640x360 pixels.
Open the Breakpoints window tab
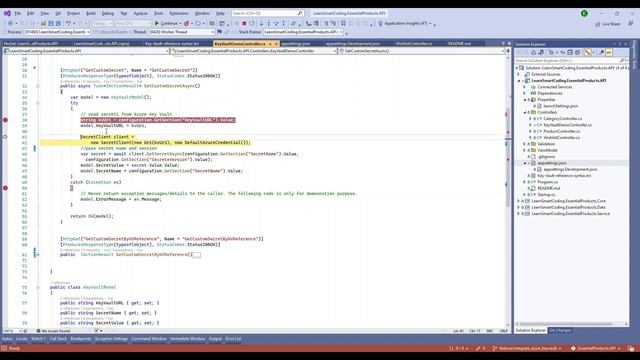[x=81, y=339]
